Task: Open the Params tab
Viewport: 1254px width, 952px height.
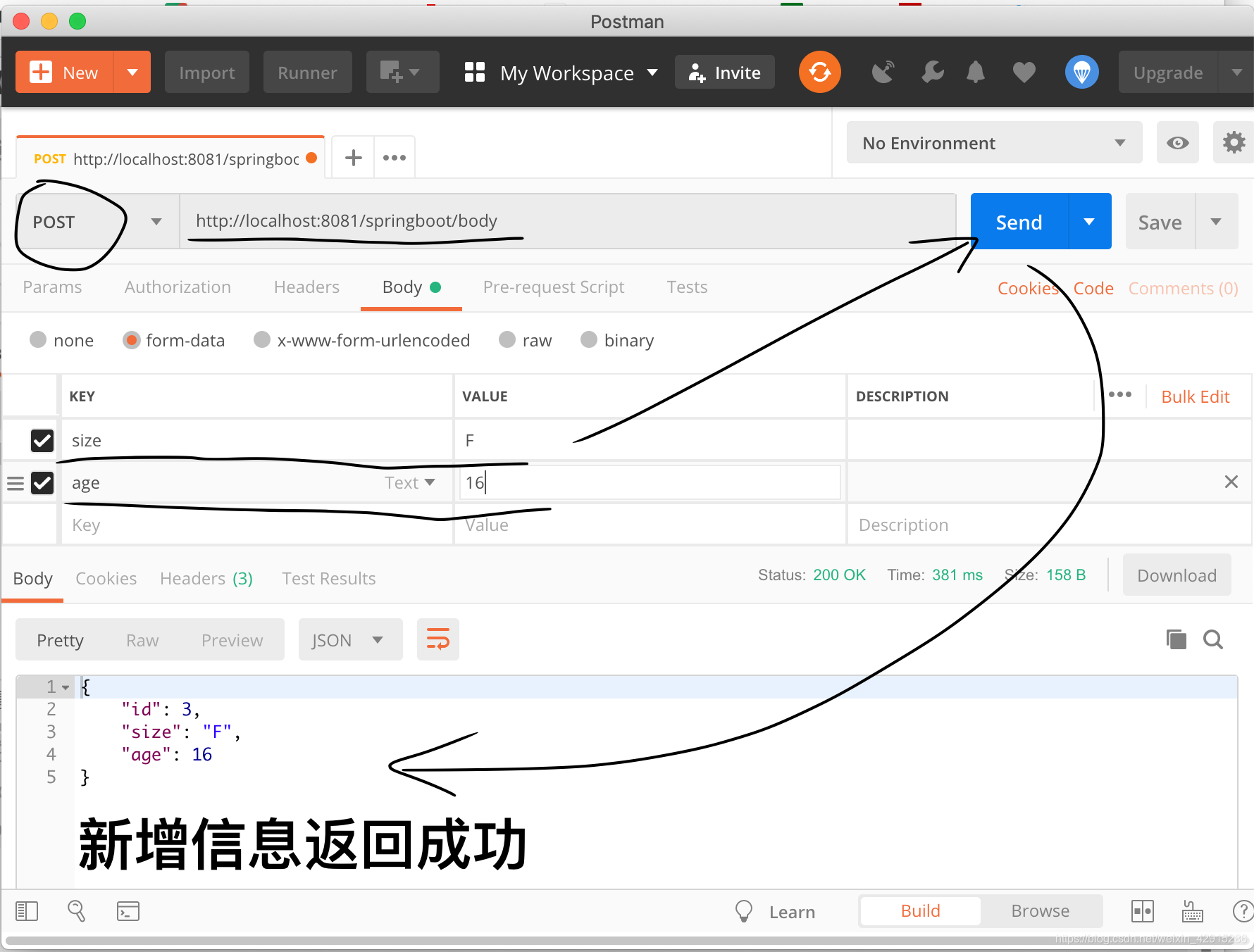Action: [x=52, y=287]
